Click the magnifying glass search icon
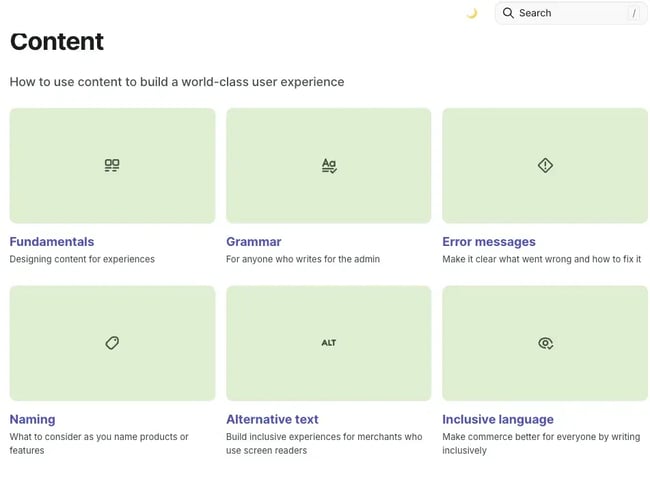 [x=508, y=13]
